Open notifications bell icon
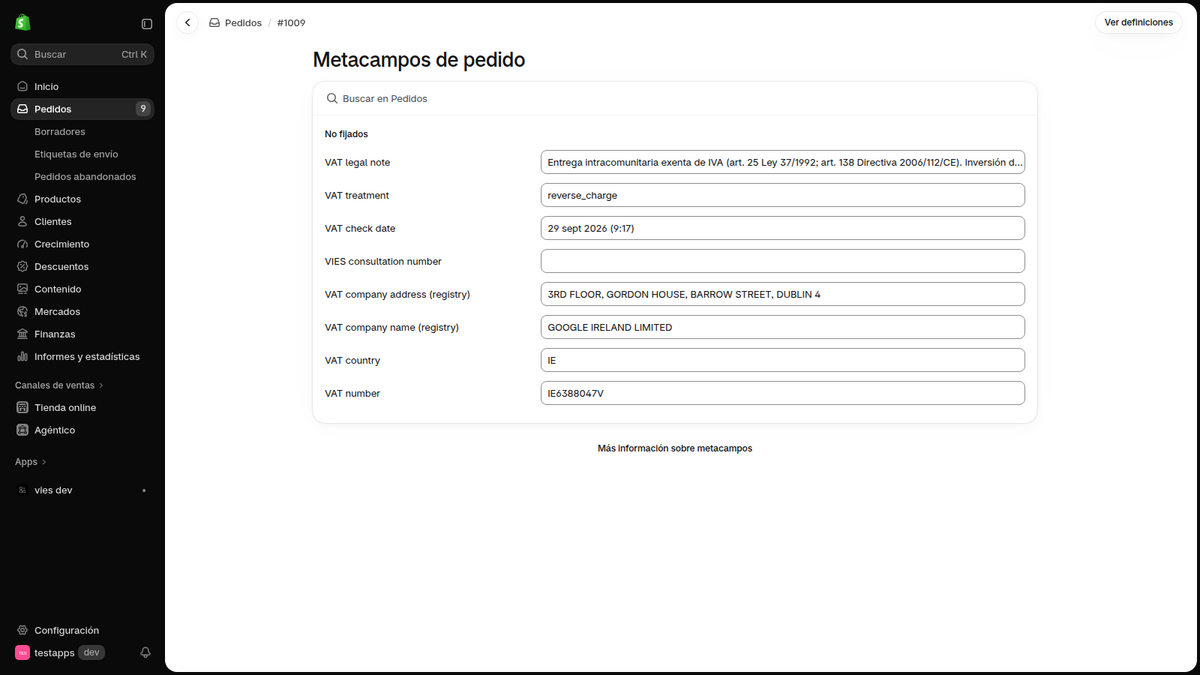Screen dimensions: 1200x675 (x=145, y=653)
